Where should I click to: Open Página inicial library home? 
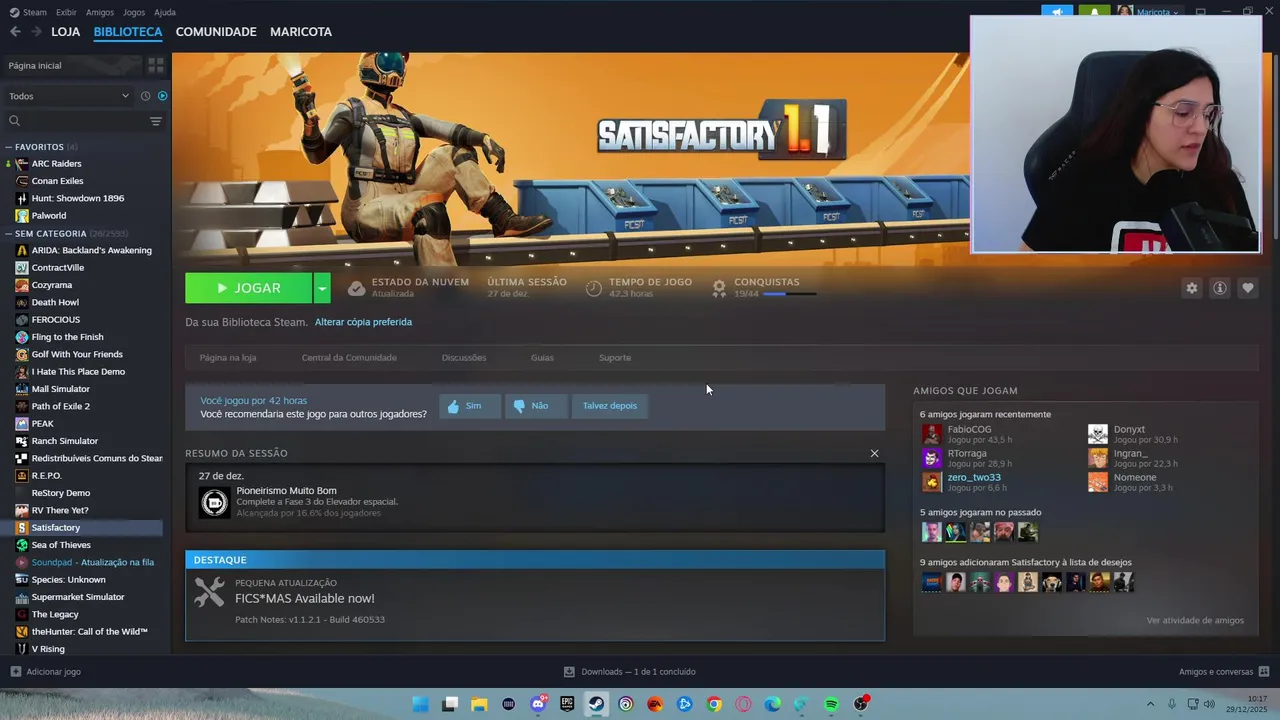[x=73, y=65]
